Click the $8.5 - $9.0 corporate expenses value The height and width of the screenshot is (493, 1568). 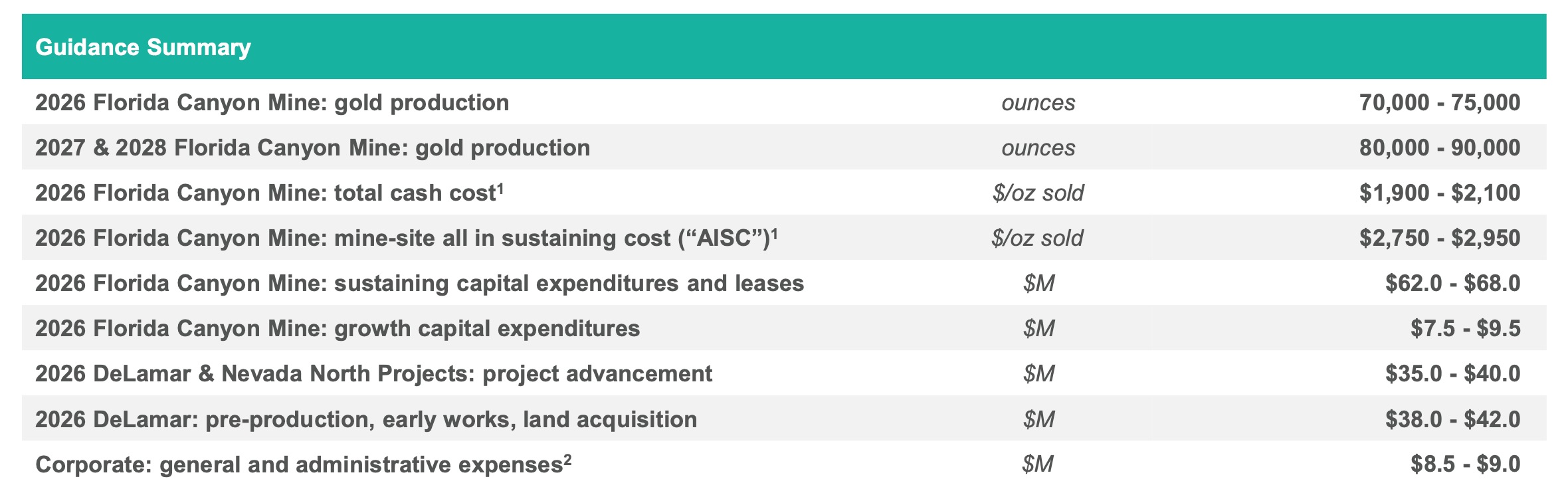click(x=1466, y=464)
